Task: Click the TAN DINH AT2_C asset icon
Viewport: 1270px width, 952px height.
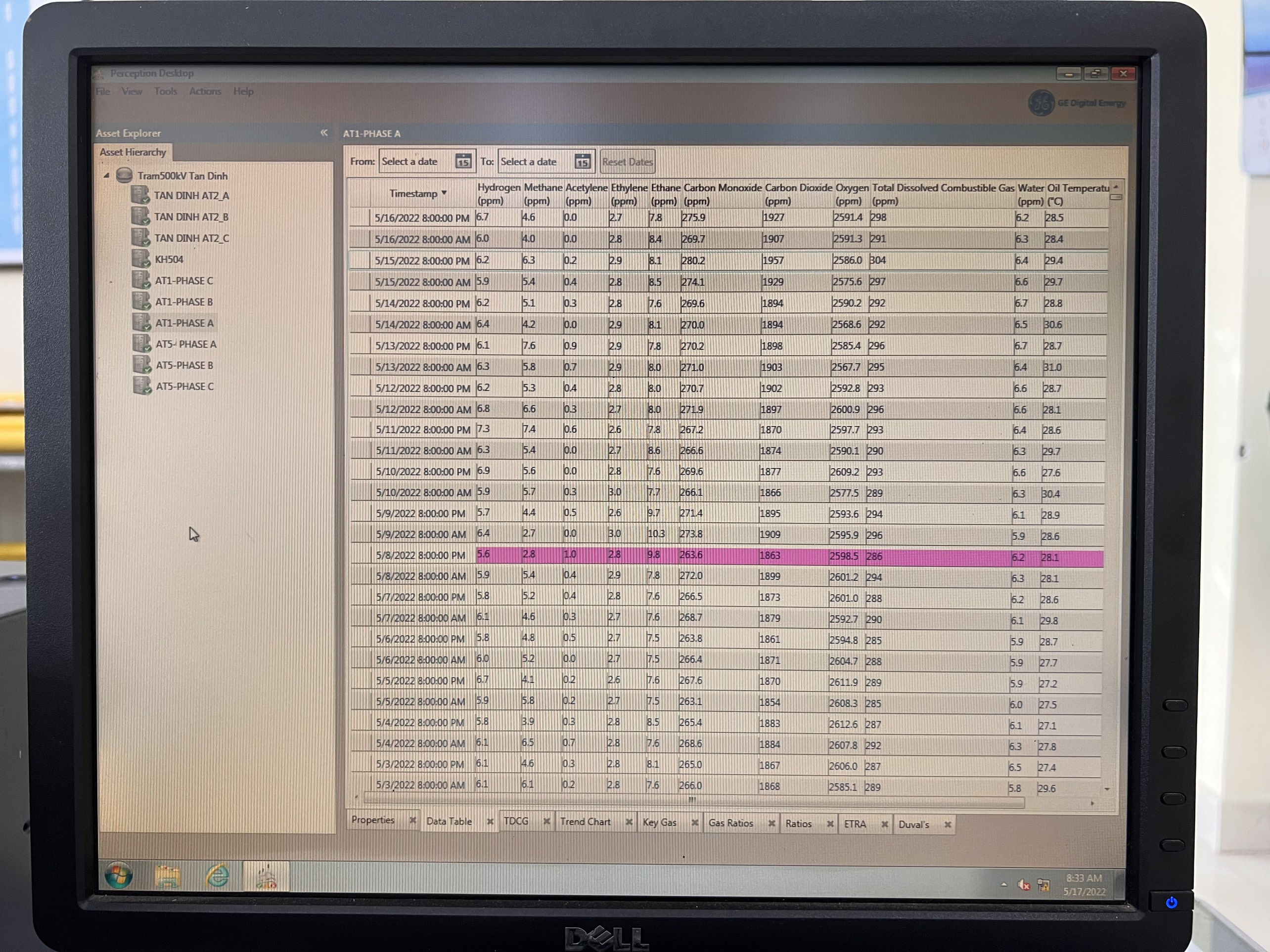Action: coord(140,238)
